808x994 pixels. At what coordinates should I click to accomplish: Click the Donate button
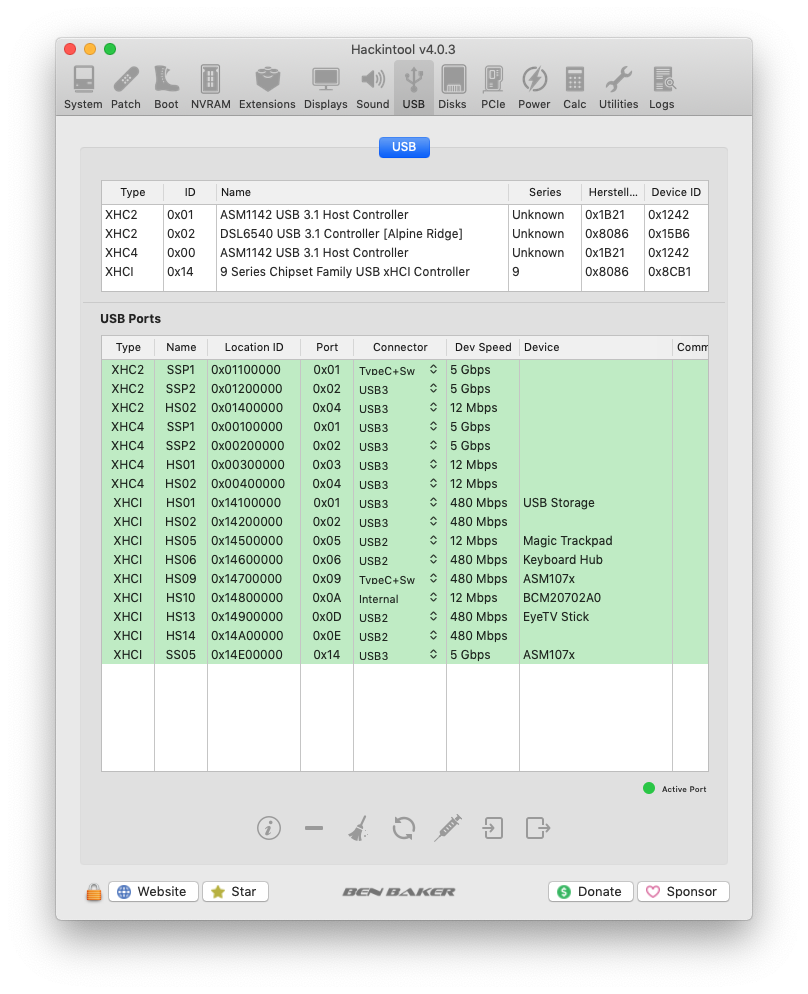coord(590,891)
